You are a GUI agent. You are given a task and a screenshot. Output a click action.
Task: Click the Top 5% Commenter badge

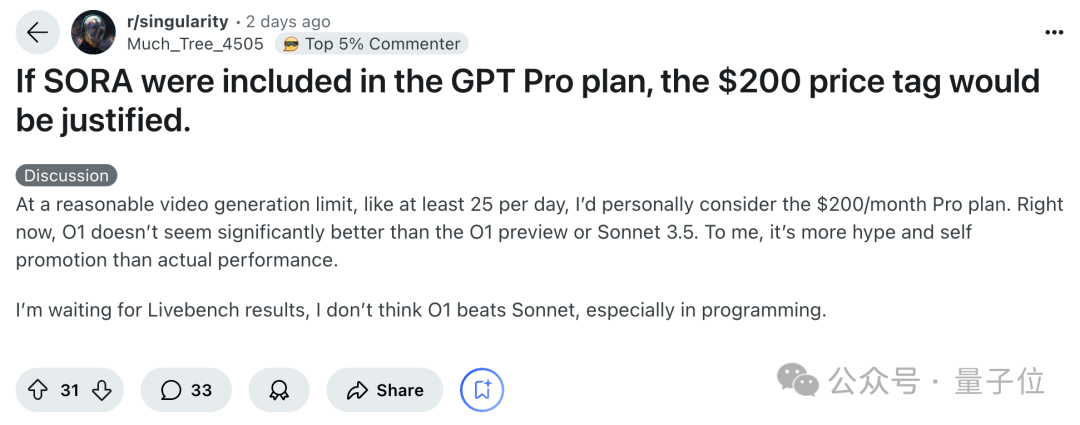coord(382,43)
